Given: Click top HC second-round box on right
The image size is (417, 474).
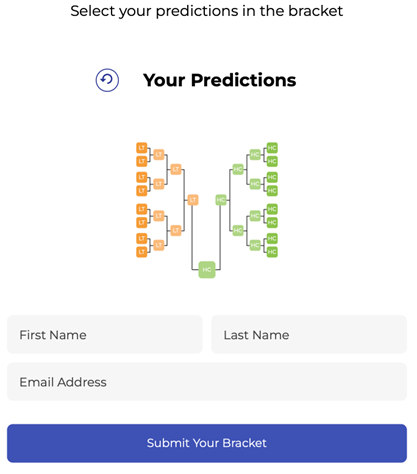Looking at the screenshot, I should 255,154.
